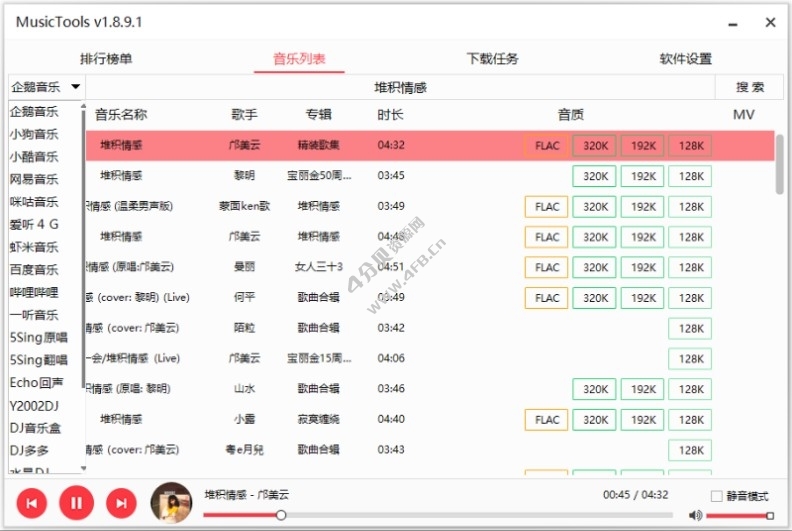Play the previous track

(x=31, y=503)
